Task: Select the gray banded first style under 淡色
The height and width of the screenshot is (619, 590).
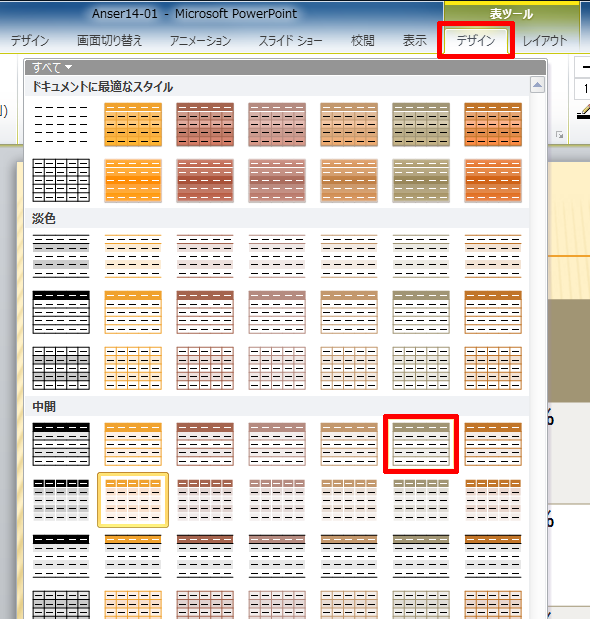Action: click(x=61, y=256)
